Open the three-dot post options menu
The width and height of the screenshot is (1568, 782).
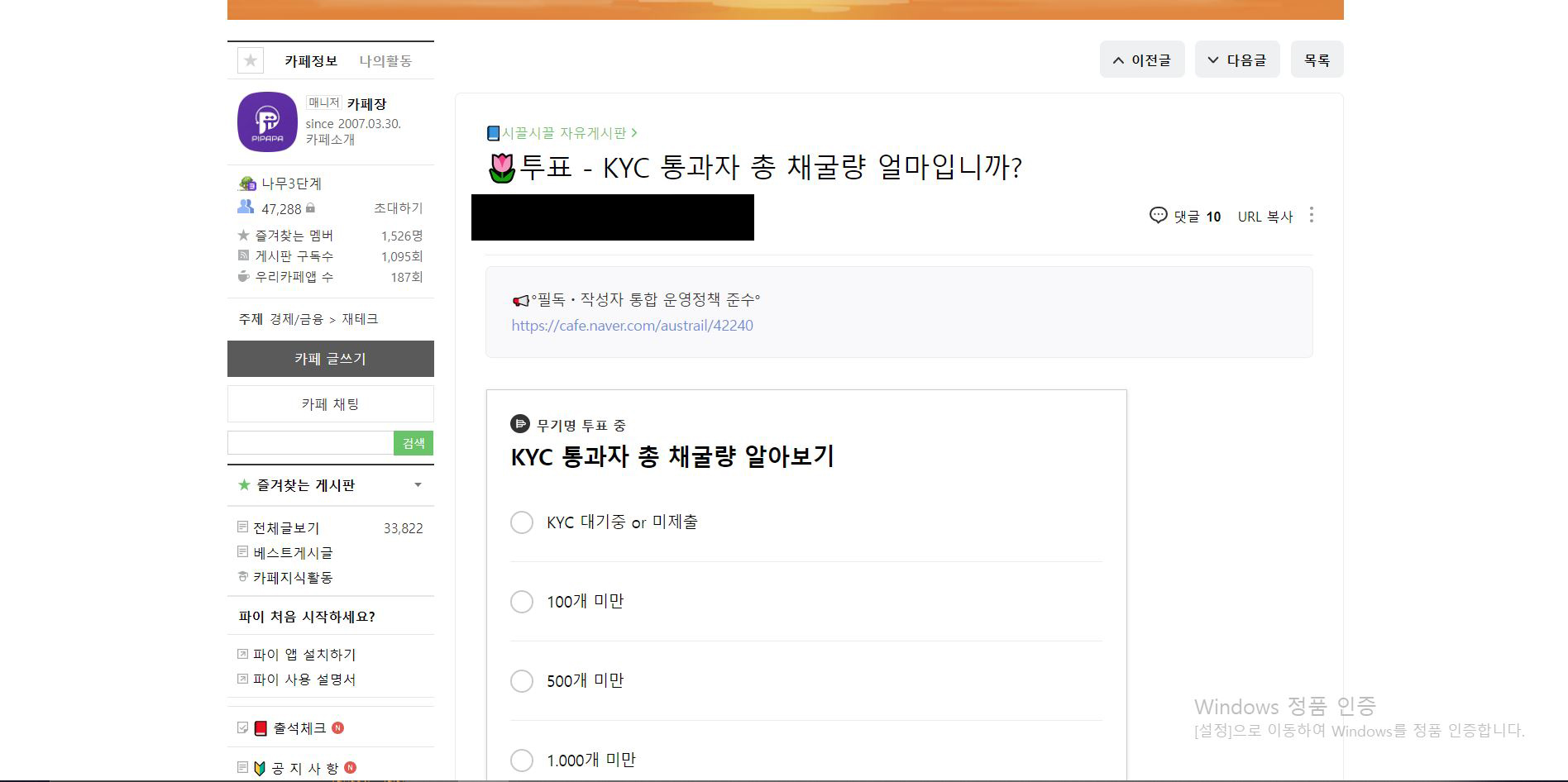[1312, 216]
